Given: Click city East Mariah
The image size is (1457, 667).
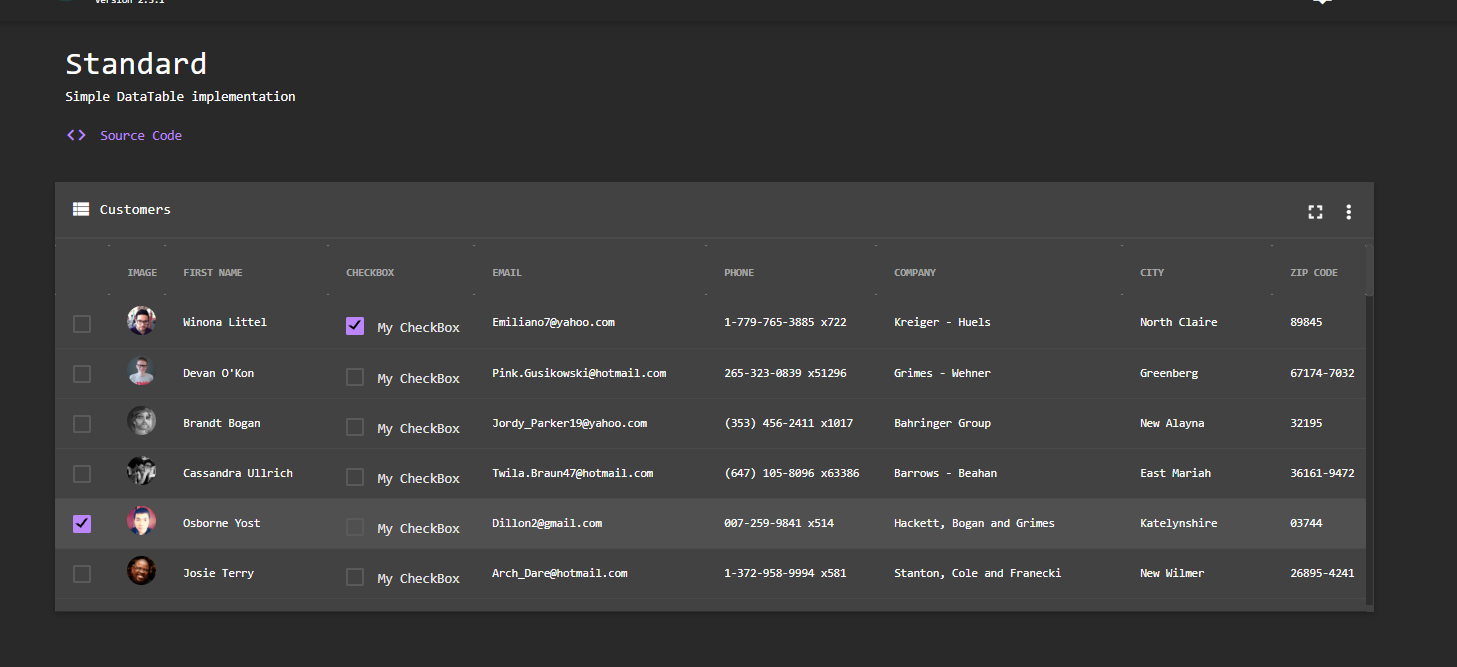Looking at the screenshot, I should (1175, 473).
